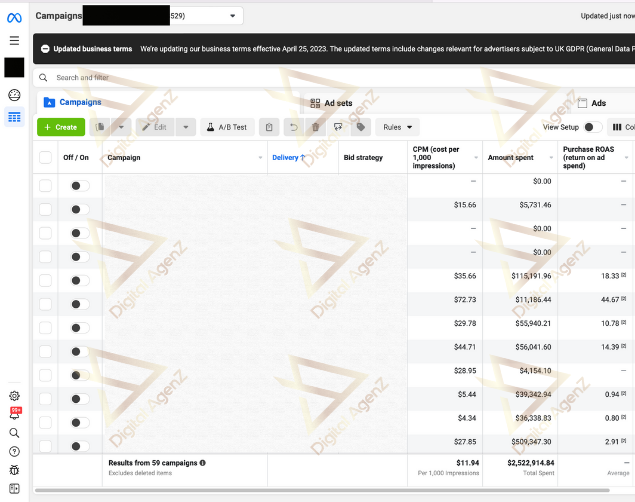Click the Bid strategy column header
635x502 pixels.
pos(363,157)
